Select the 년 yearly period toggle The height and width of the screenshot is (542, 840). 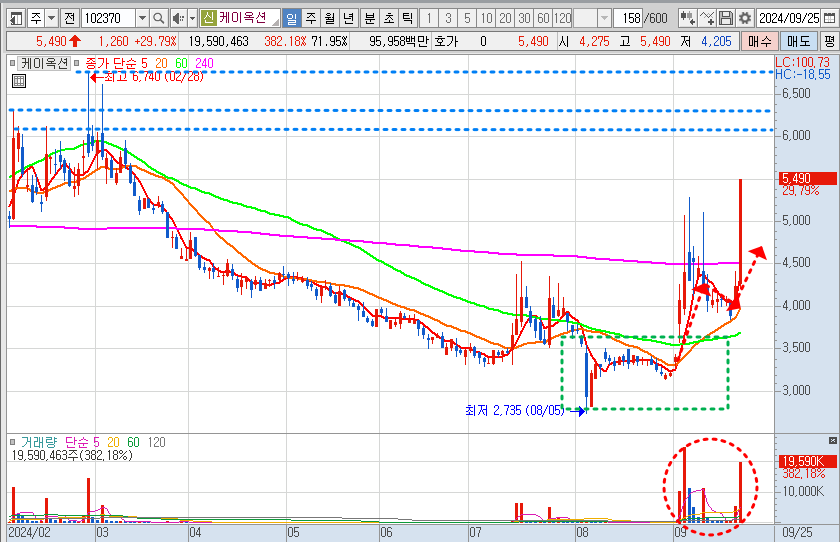pos(349,19)
